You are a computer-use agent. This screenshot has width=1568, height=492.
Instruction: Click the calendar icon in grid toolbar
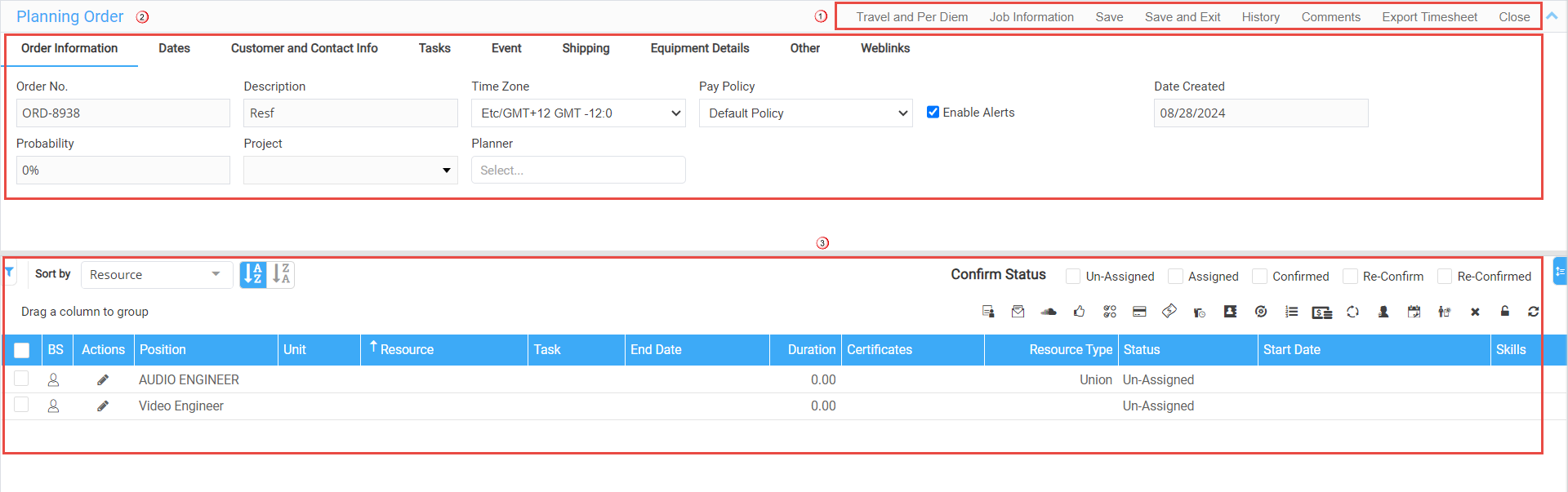[x=1414, y=312]
